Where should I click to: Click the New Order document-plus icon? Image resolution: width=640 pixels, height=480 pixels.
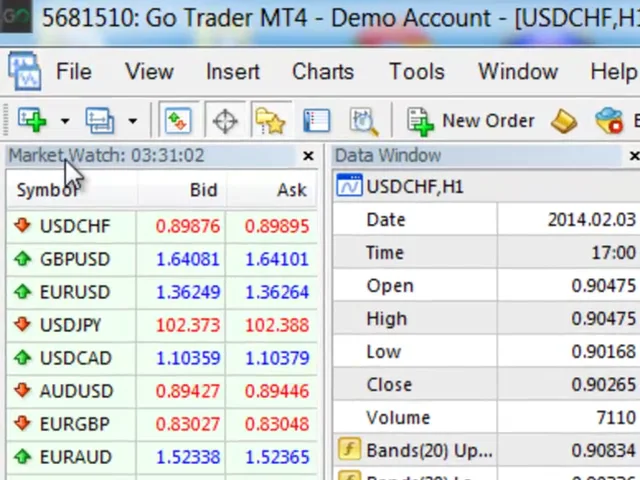pos(420,121)
